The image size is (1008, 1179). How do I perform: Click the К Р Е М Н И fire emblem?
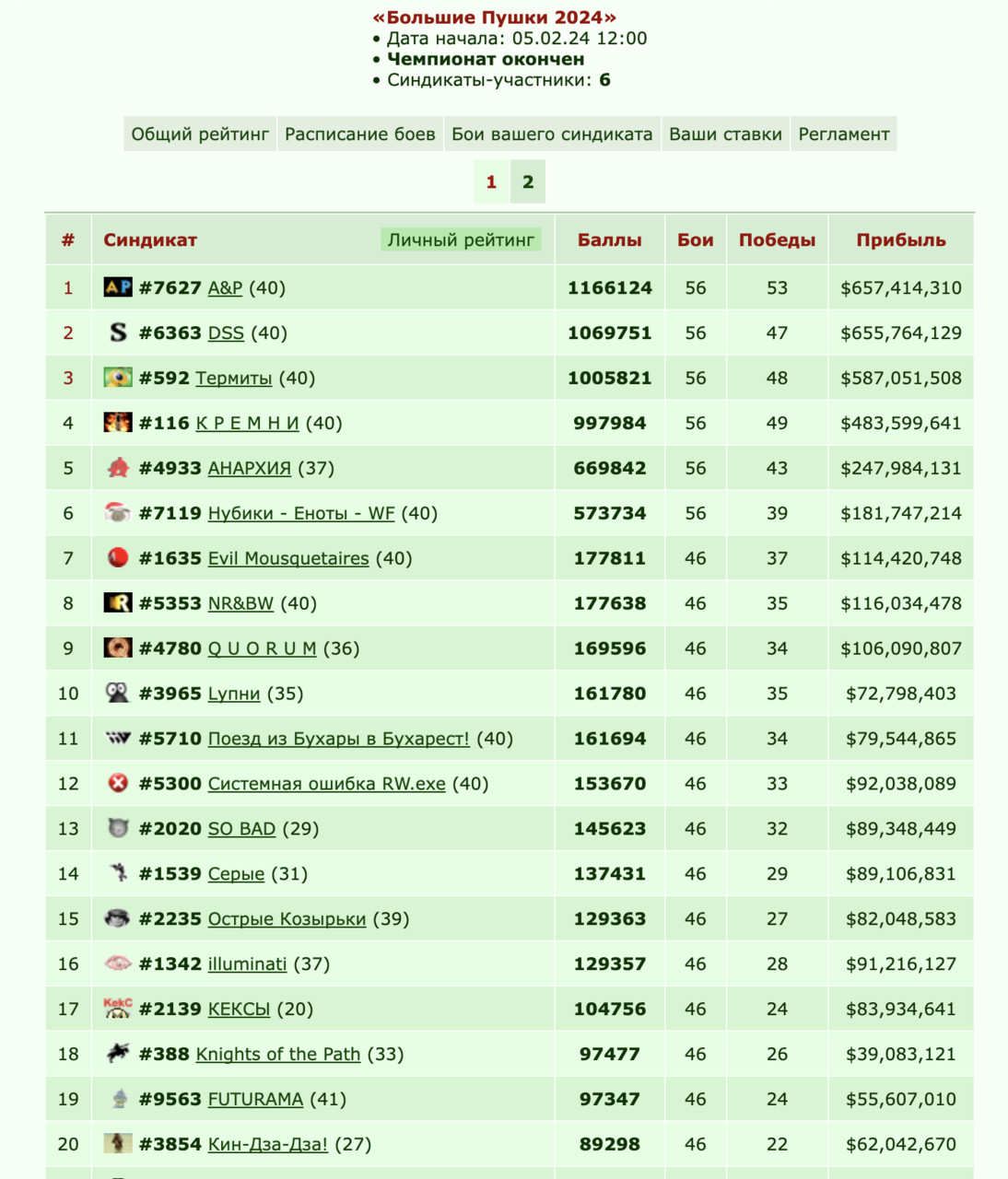tap(118, 423)
